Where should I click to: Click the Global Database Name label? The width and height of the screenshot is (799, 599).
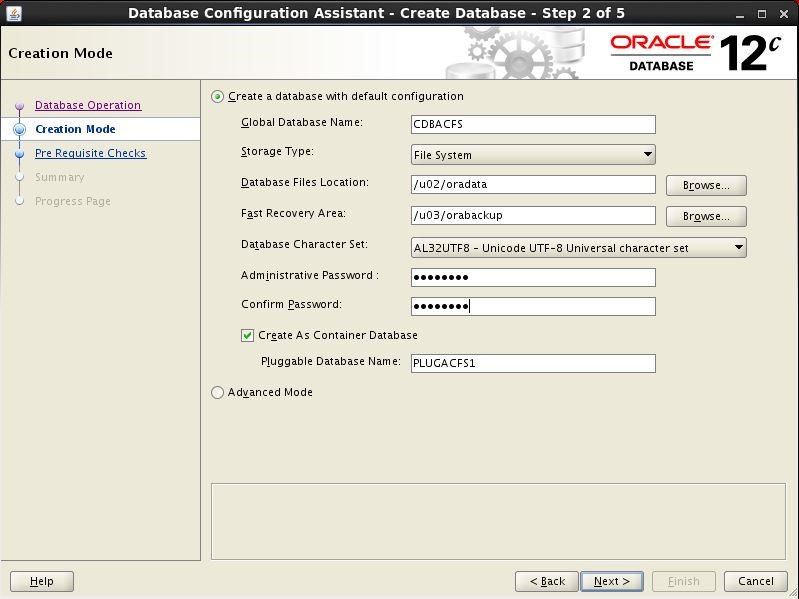tap(302, 122)
